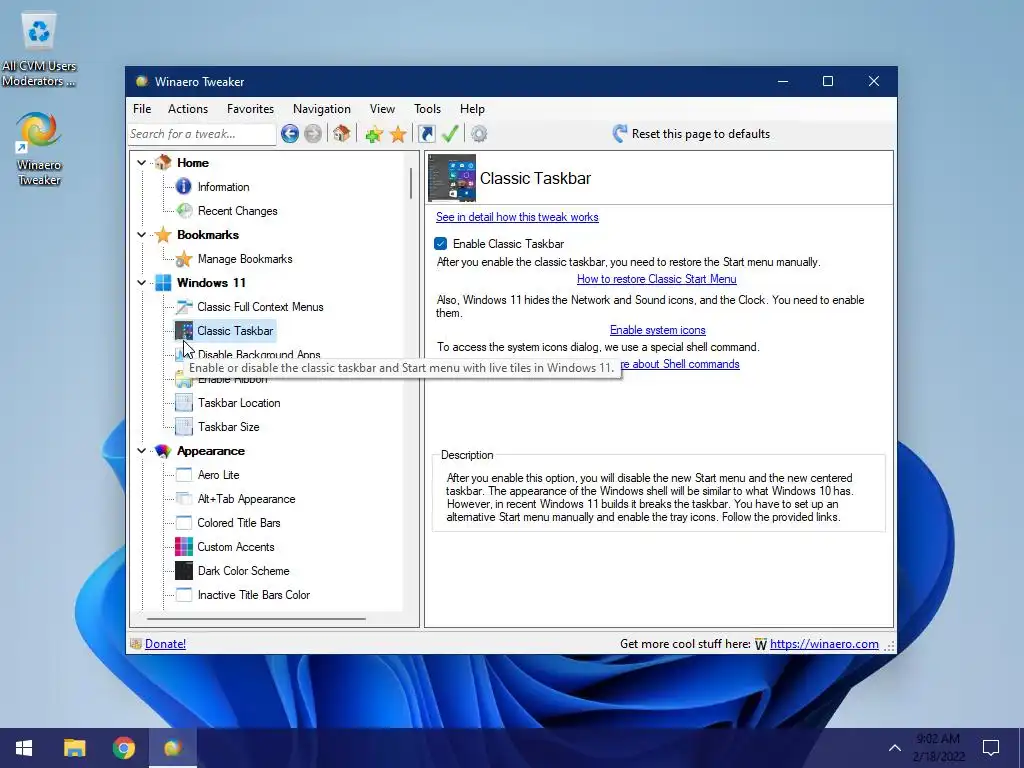Click the Classic Full Context Menus icon
The height and width of the screenshot is (768, 1024).
(184, 307)
